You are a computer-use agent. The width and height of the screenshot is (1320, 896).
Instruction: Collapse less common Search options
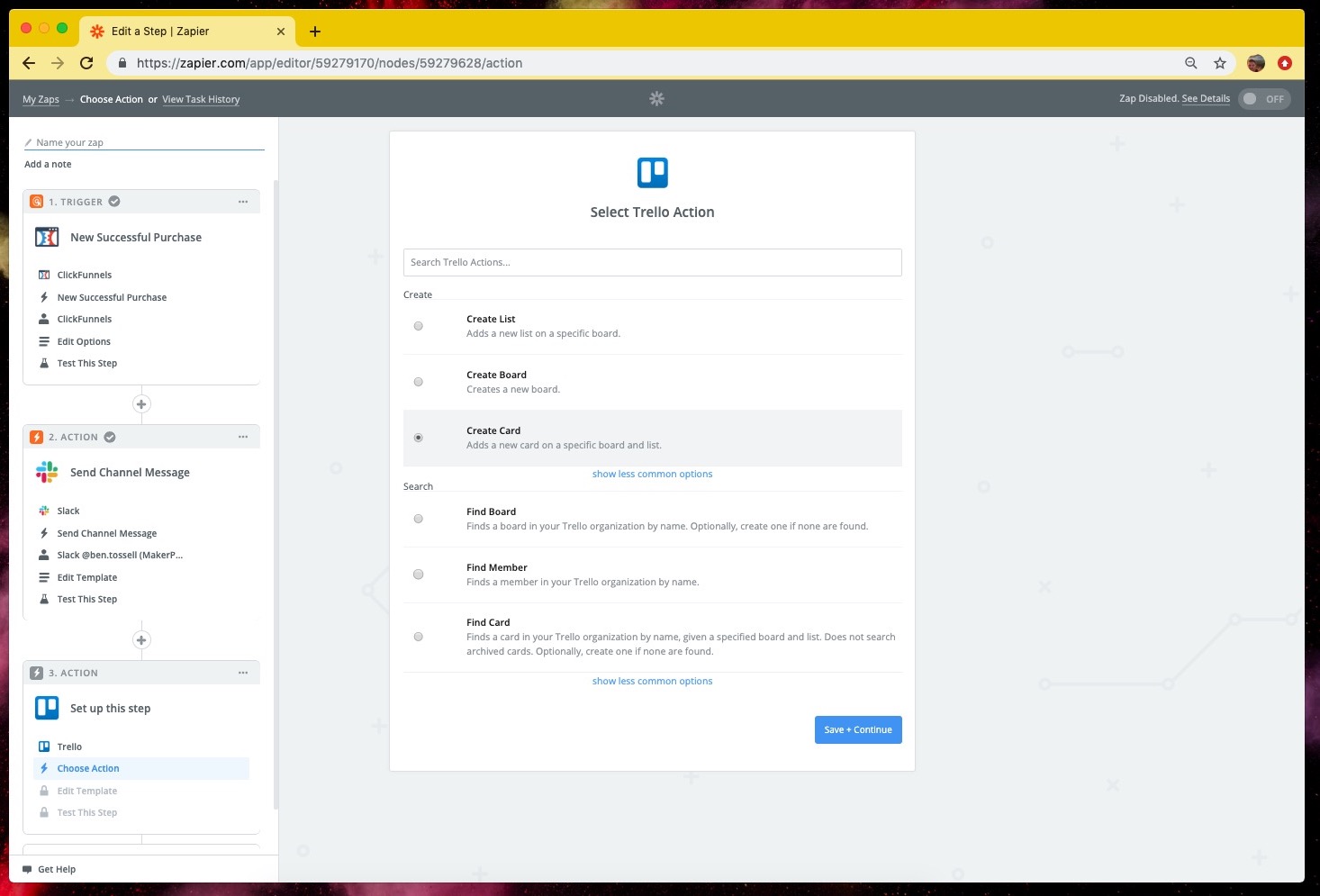[x=652, y=681]
